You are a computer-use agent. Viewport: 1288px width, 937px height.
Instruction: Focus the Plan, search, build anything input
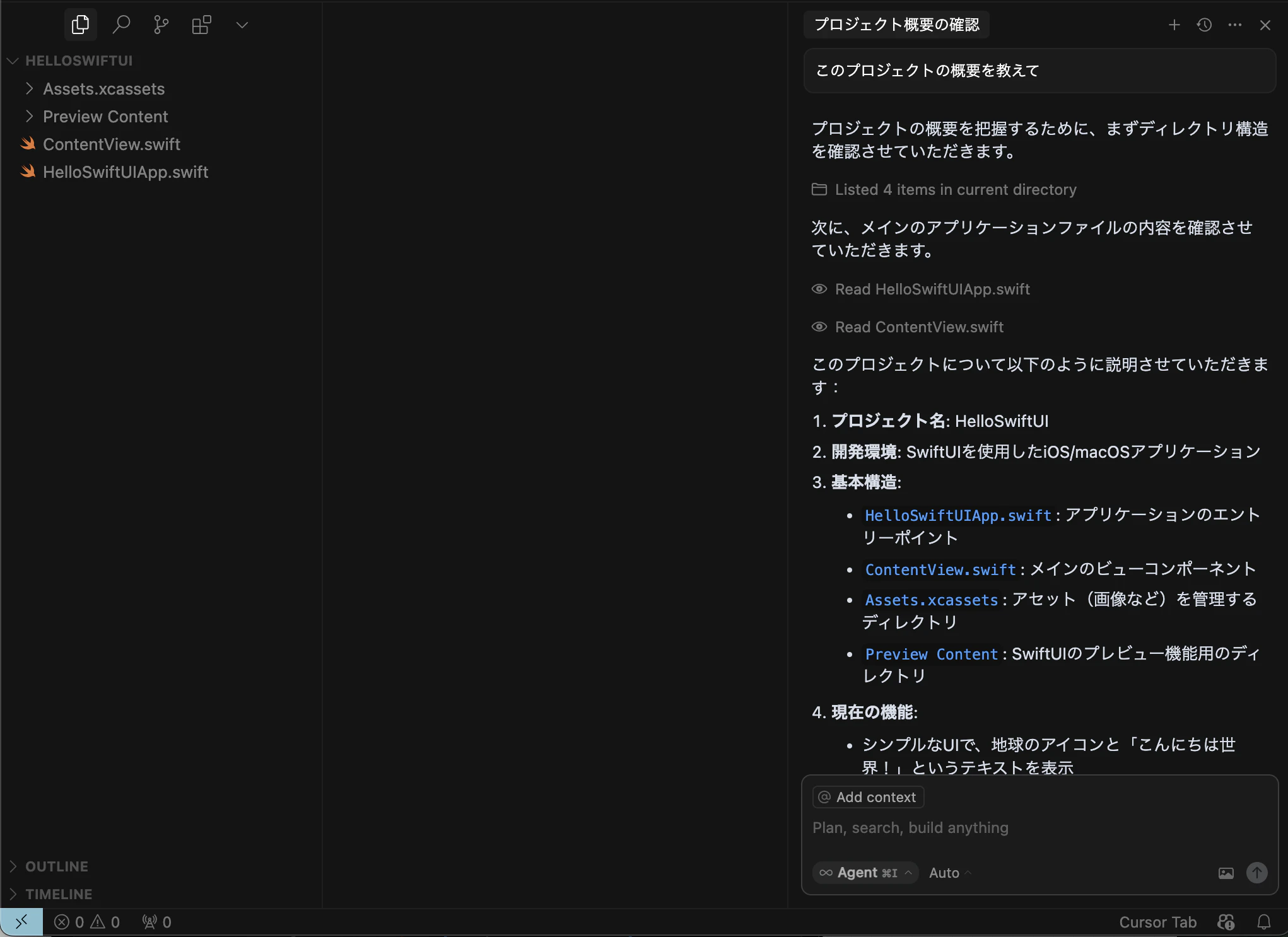point(1039,828)
